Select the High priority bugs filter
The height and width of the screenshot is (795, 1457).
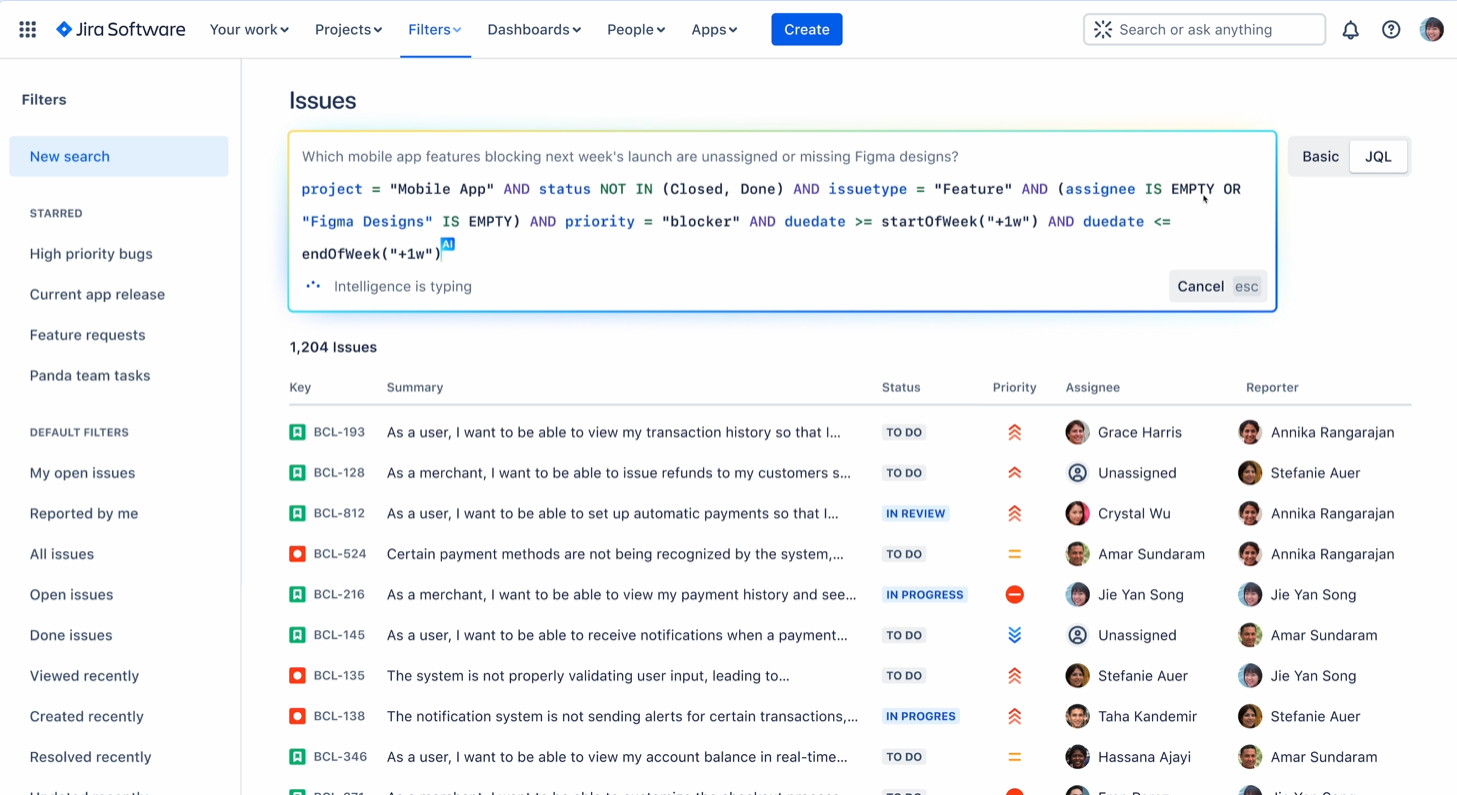[x=91, y=254]
